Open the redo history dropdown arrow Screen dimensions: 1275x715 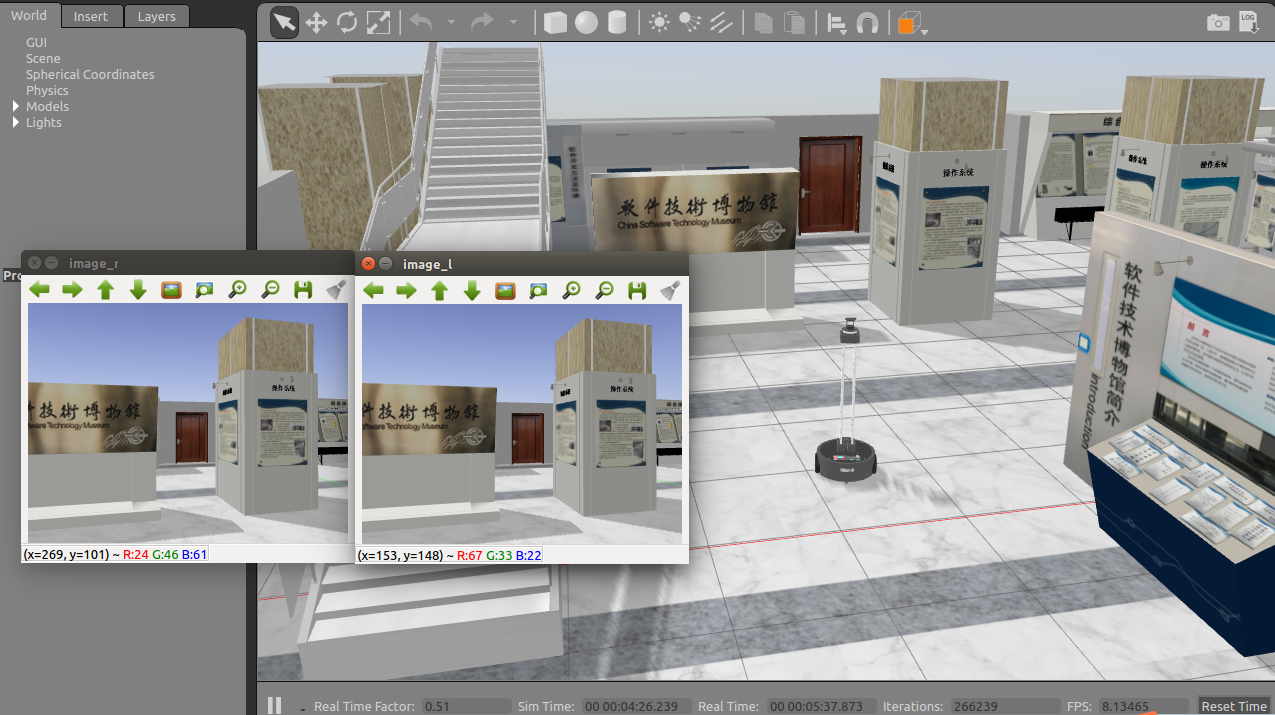pyautogui.click(x=513, y=23)
